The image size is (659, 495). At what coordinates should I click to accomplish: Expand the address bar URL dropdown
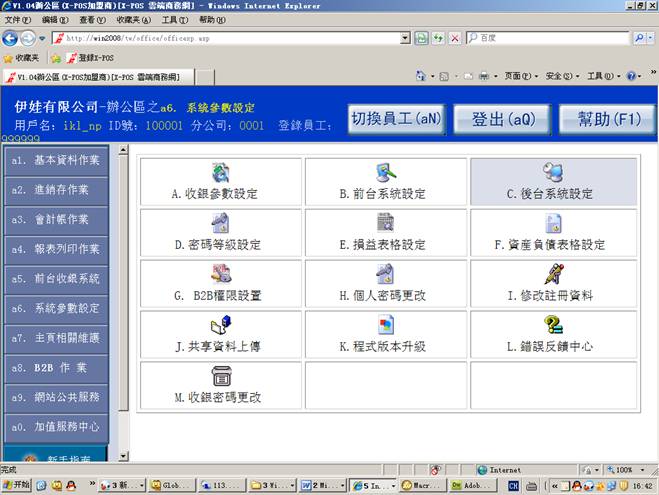[406, 38]
